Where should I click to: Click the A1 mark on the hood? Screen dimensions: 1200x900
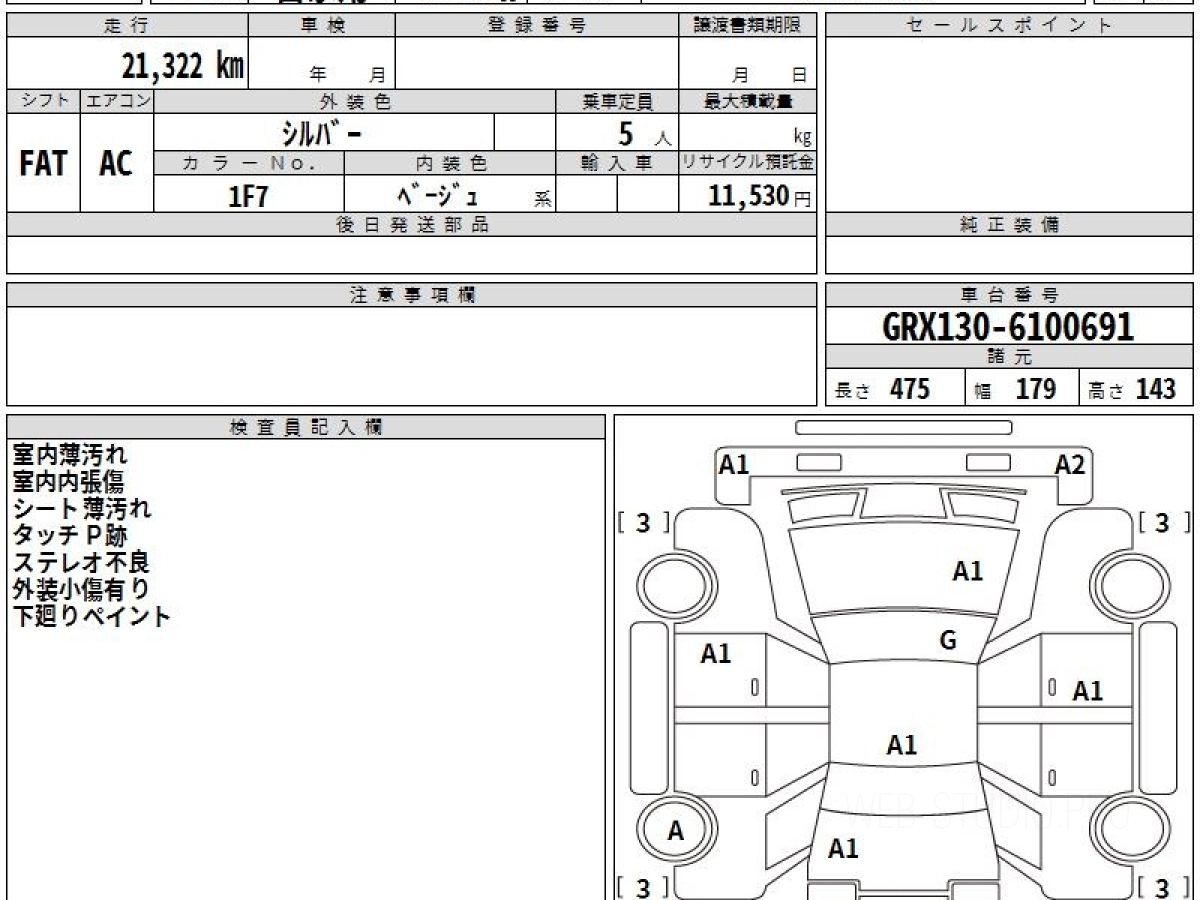968,572
